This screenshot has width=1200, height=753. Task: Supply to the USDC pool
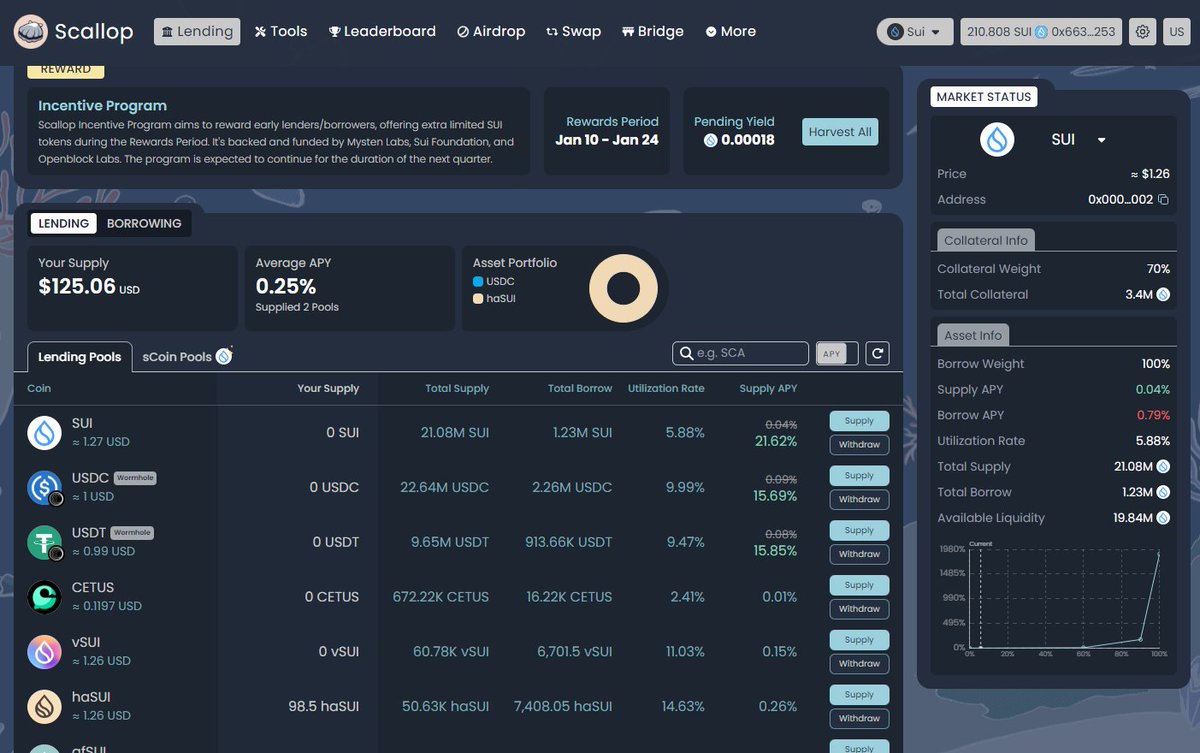pos(859,476)
